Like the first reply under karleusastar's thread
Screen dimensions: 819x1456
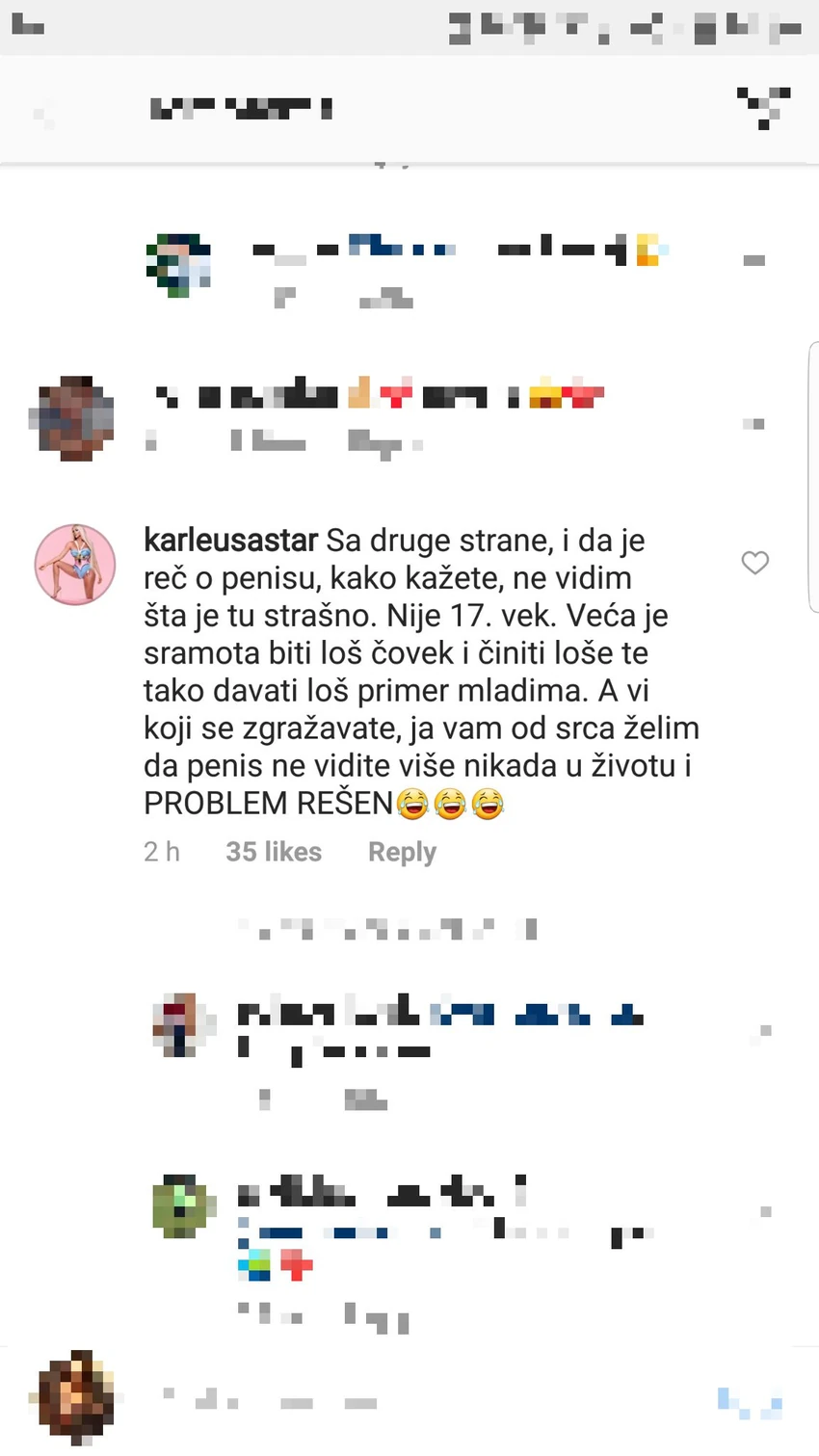(765, 1032)
